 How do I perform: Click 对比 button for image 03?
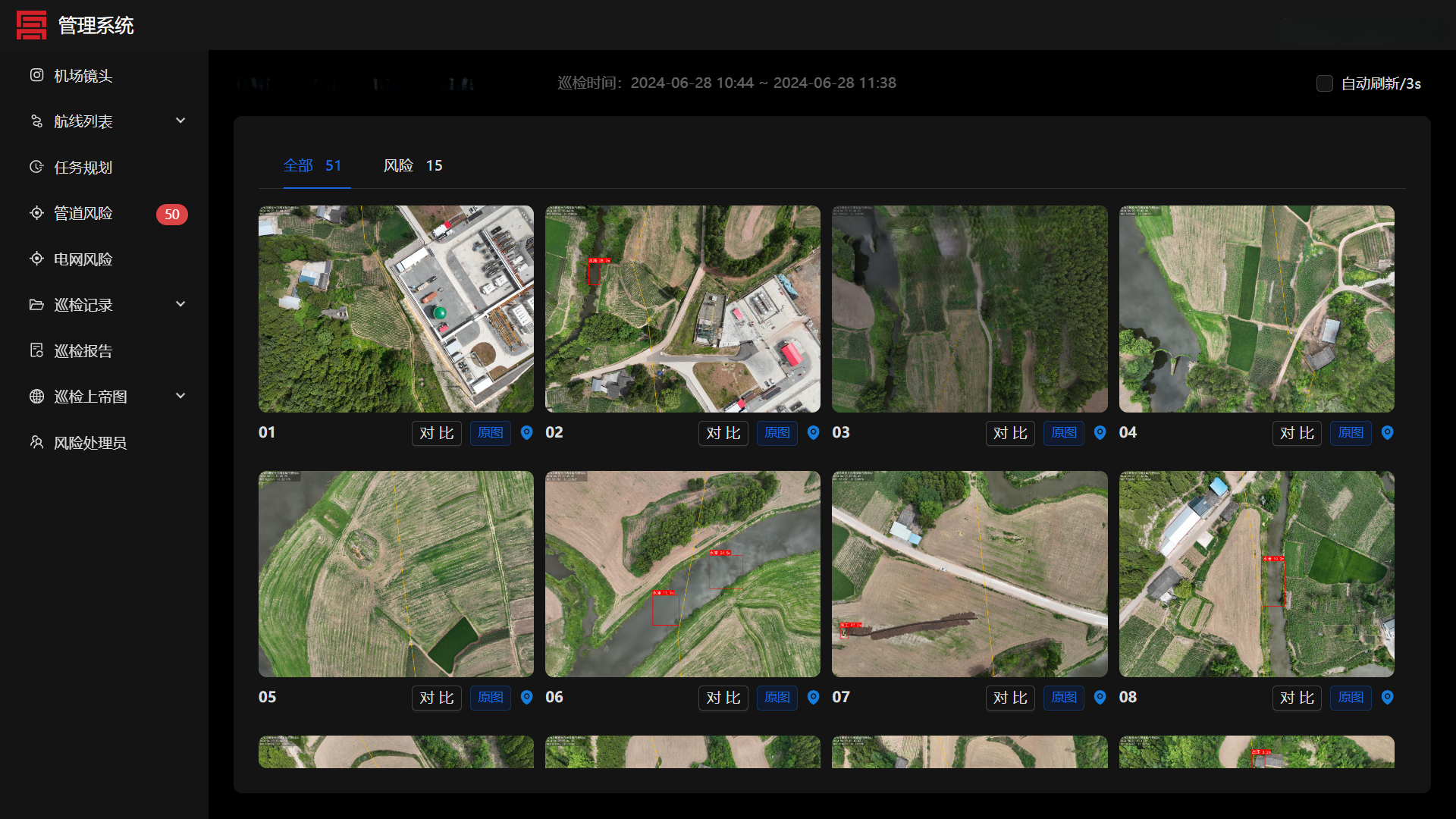coord(1011,433)
